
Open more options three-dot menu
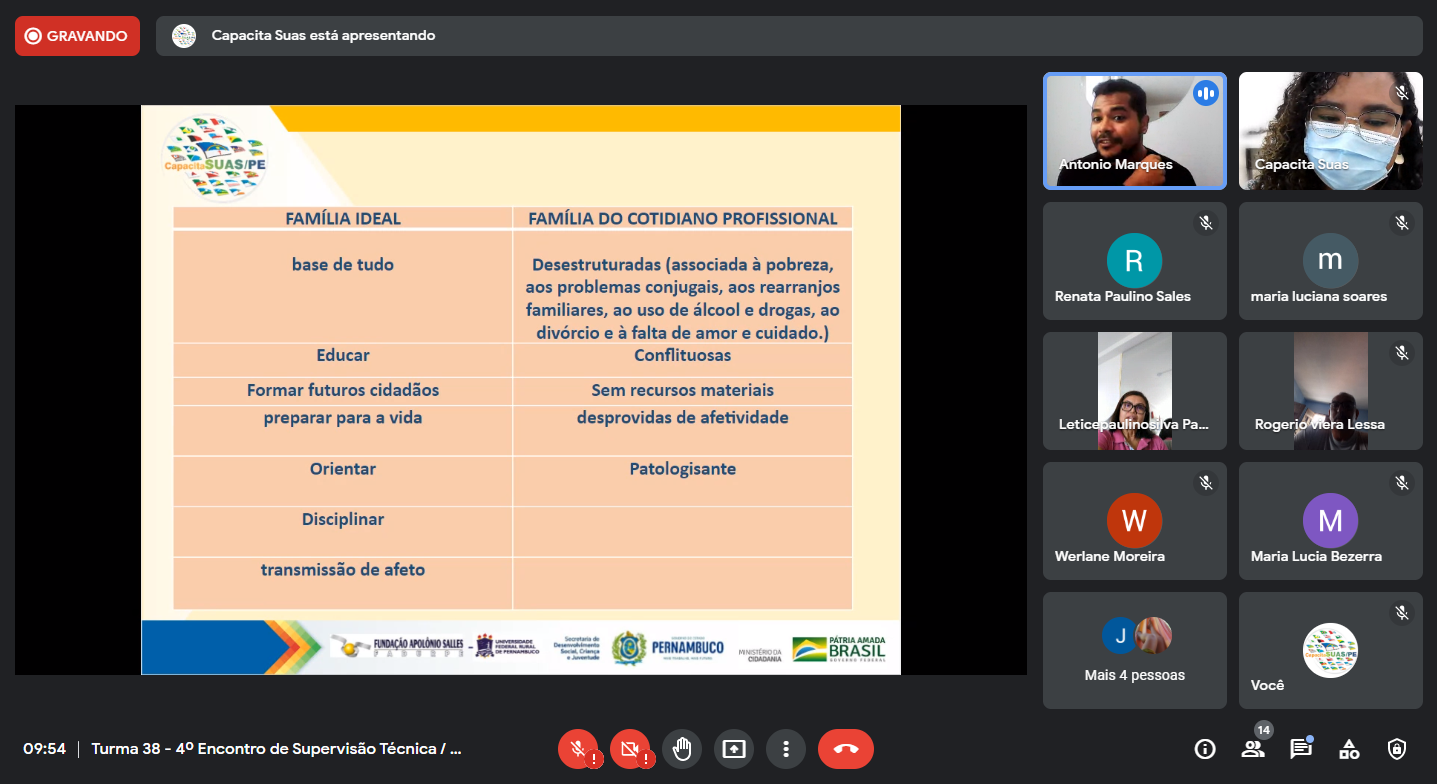point(786,749)
